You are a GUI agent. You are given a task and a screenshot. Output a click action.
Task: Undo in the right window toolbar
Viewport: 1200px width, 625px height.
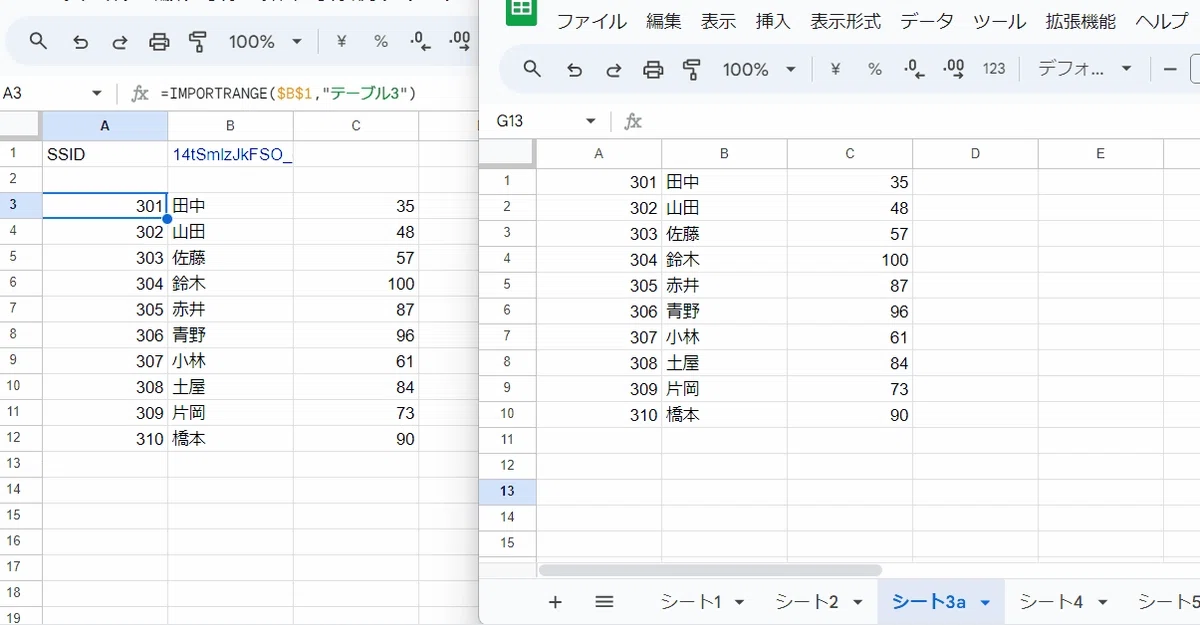575,69
